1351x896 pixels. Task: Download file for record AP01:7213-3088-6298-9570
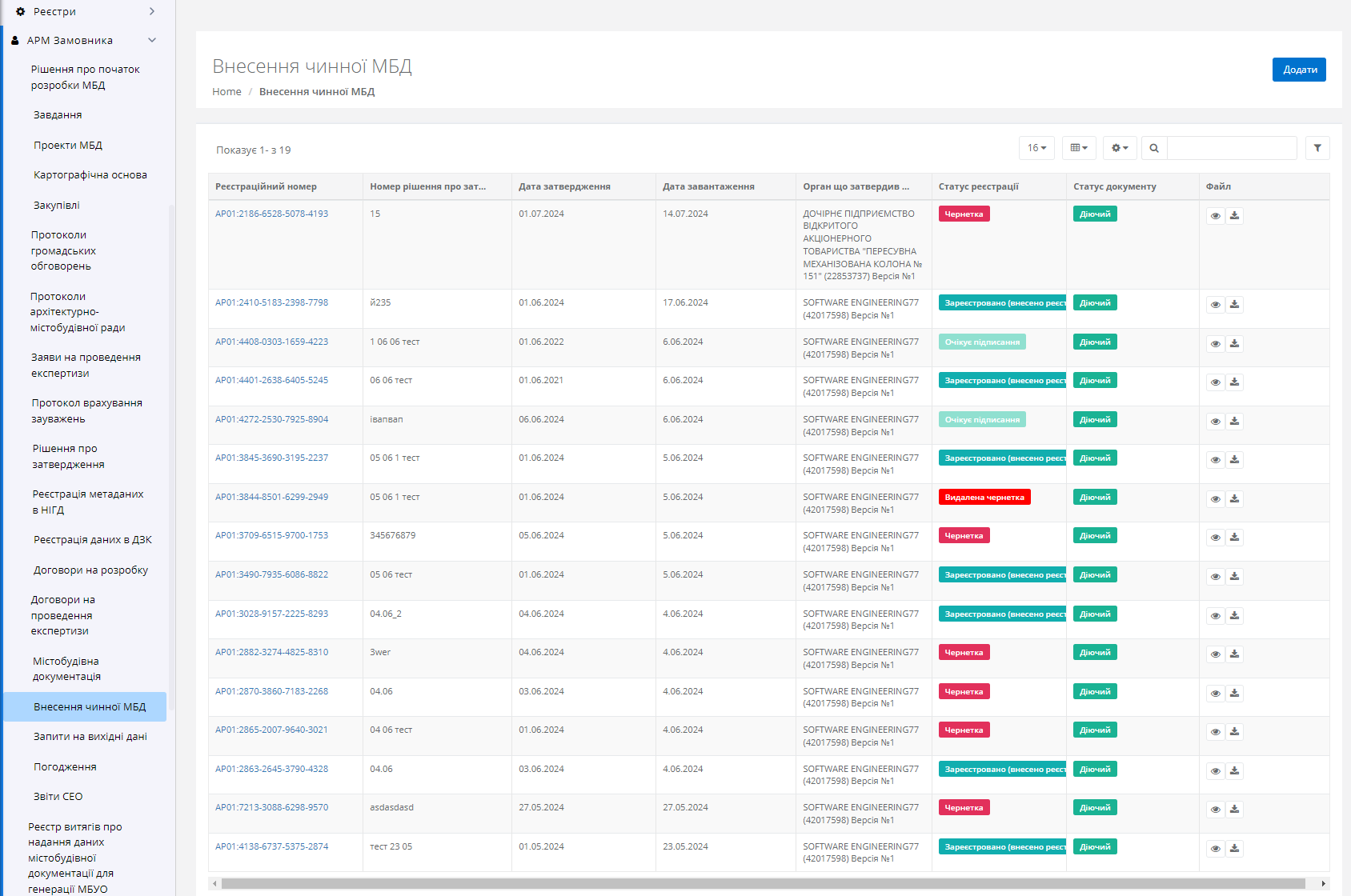tap(1235, 810)
